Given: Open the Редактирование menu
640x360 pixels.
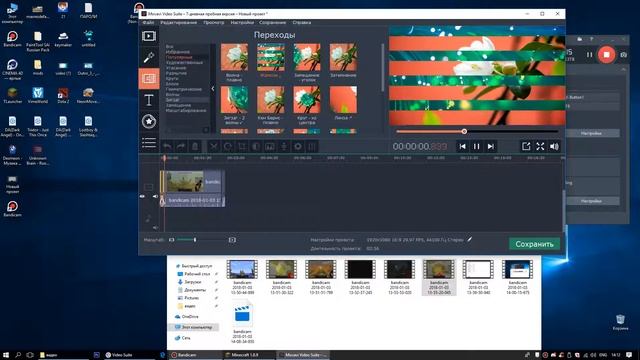Looking at the screenshot, I should 178,22.
